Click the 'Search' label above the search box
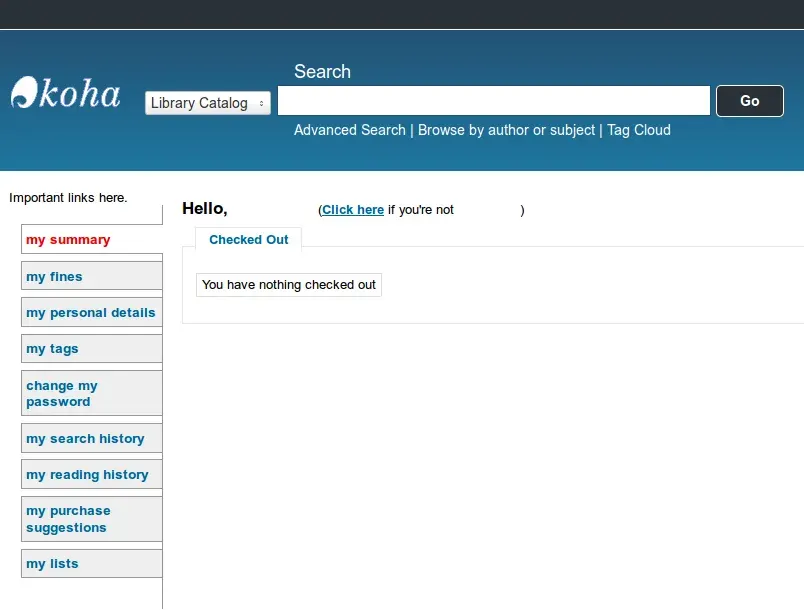This screenshot has height=610, width=804. pos(323,72)
